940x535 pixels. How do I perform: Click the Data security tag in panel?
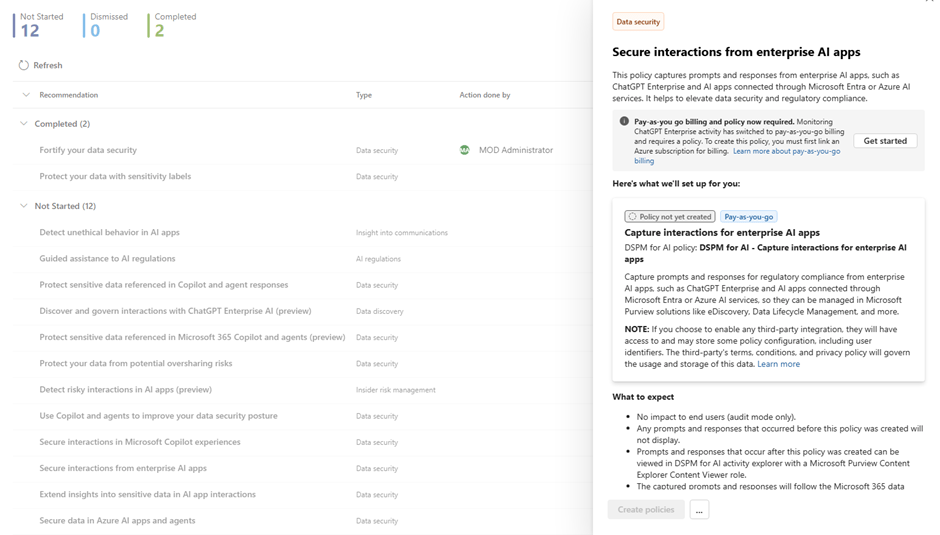[638, 22]
